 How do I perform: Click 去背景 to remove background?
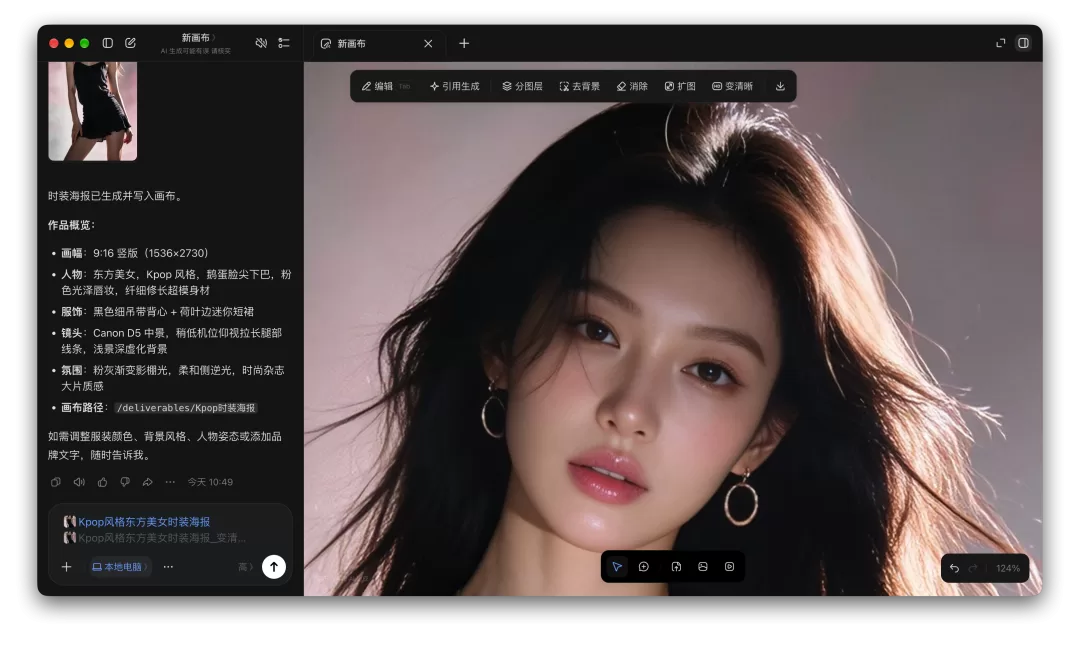click(x=579, y=86)
